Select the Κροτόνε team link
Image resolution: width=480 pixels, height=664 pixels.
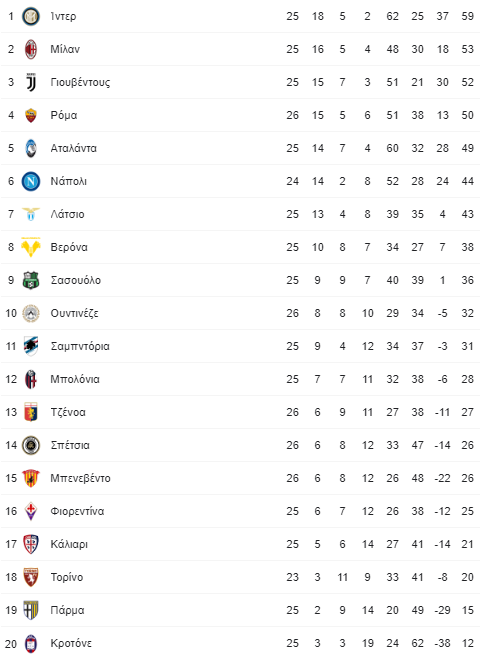pos(71,643)
